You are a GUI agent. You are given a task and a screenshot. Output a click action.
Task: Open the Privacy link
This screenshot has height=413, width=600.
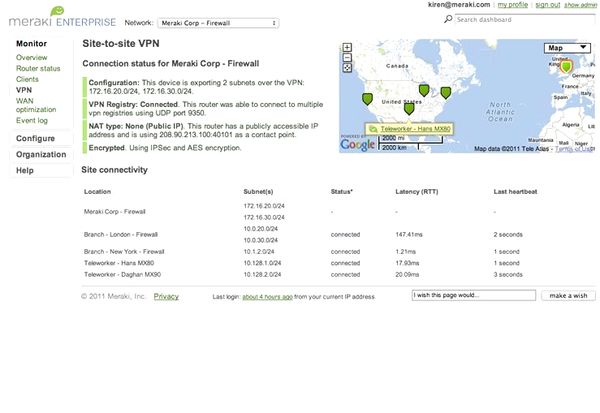coord(166,296)
